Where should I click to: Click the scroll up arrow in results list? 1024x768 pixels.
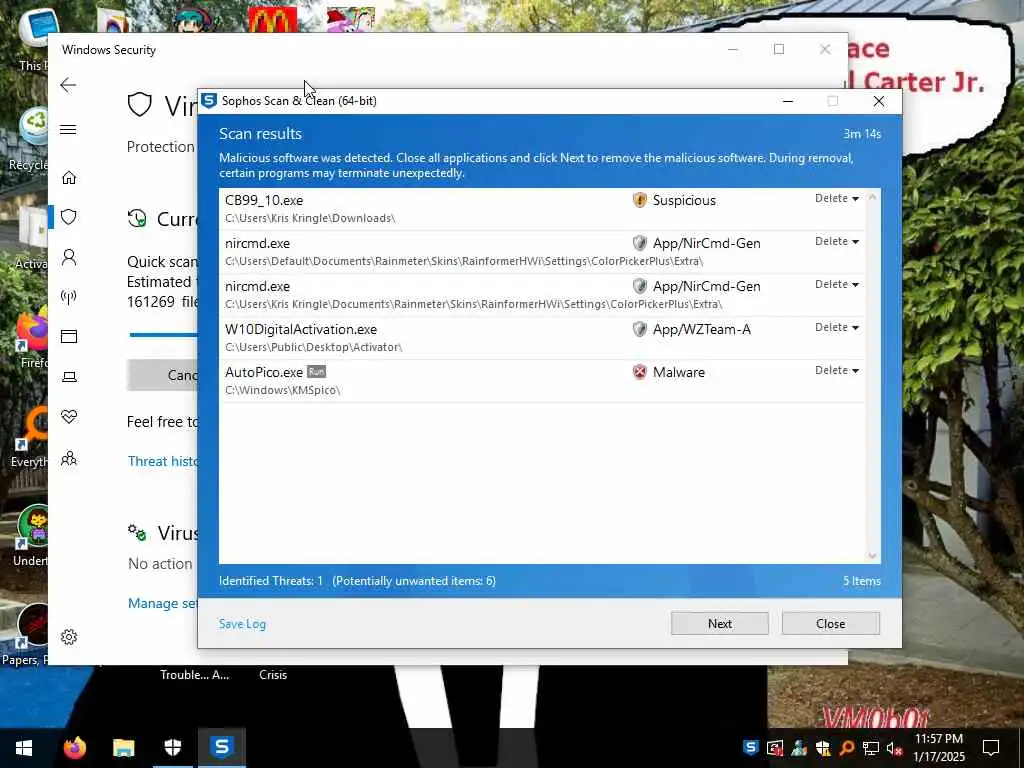[x=872, y=197]
